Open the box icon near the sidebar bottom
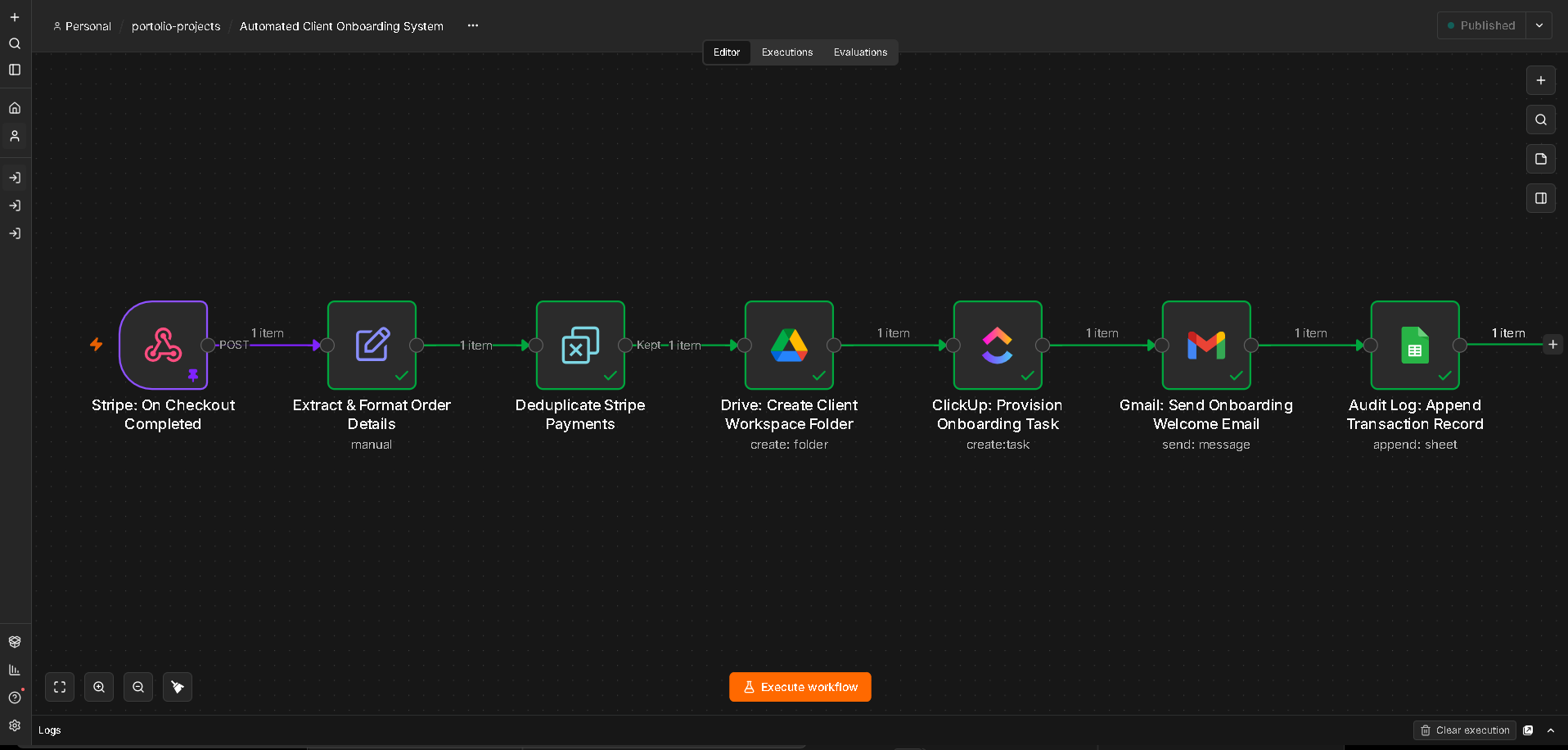Screen dimensions: 1568x750 [15, 642]
